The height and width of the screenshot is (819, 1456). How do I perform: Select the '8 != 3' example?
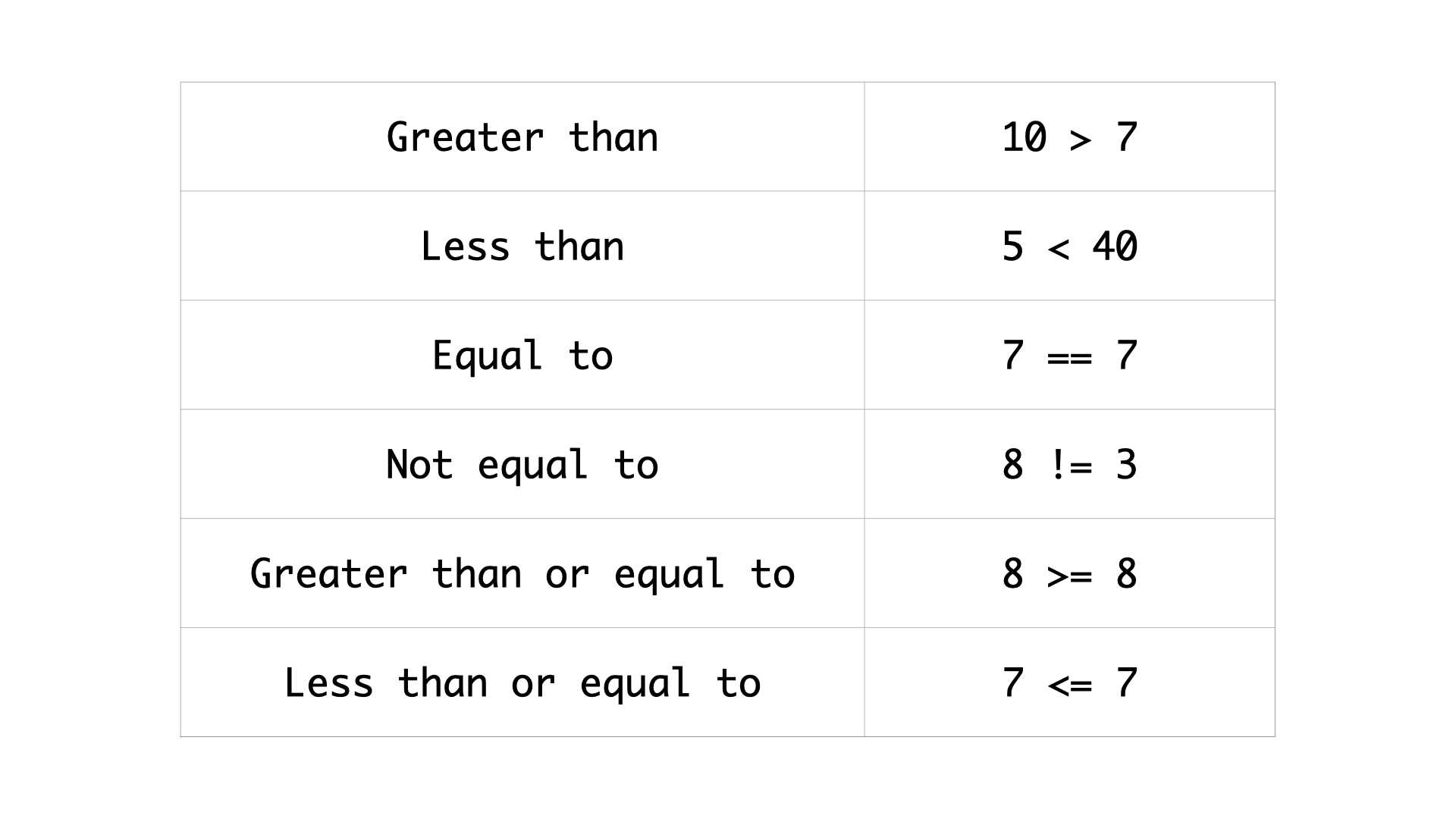[x=1069, y=464]
